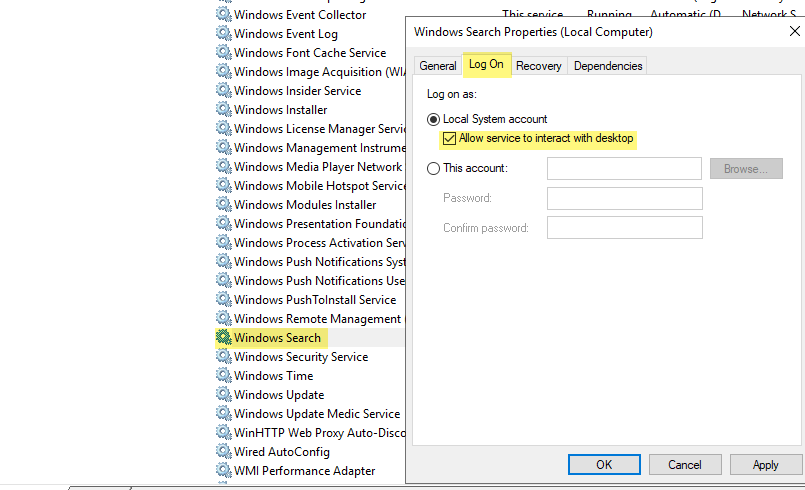Switch to the General tab

(437, 66)
